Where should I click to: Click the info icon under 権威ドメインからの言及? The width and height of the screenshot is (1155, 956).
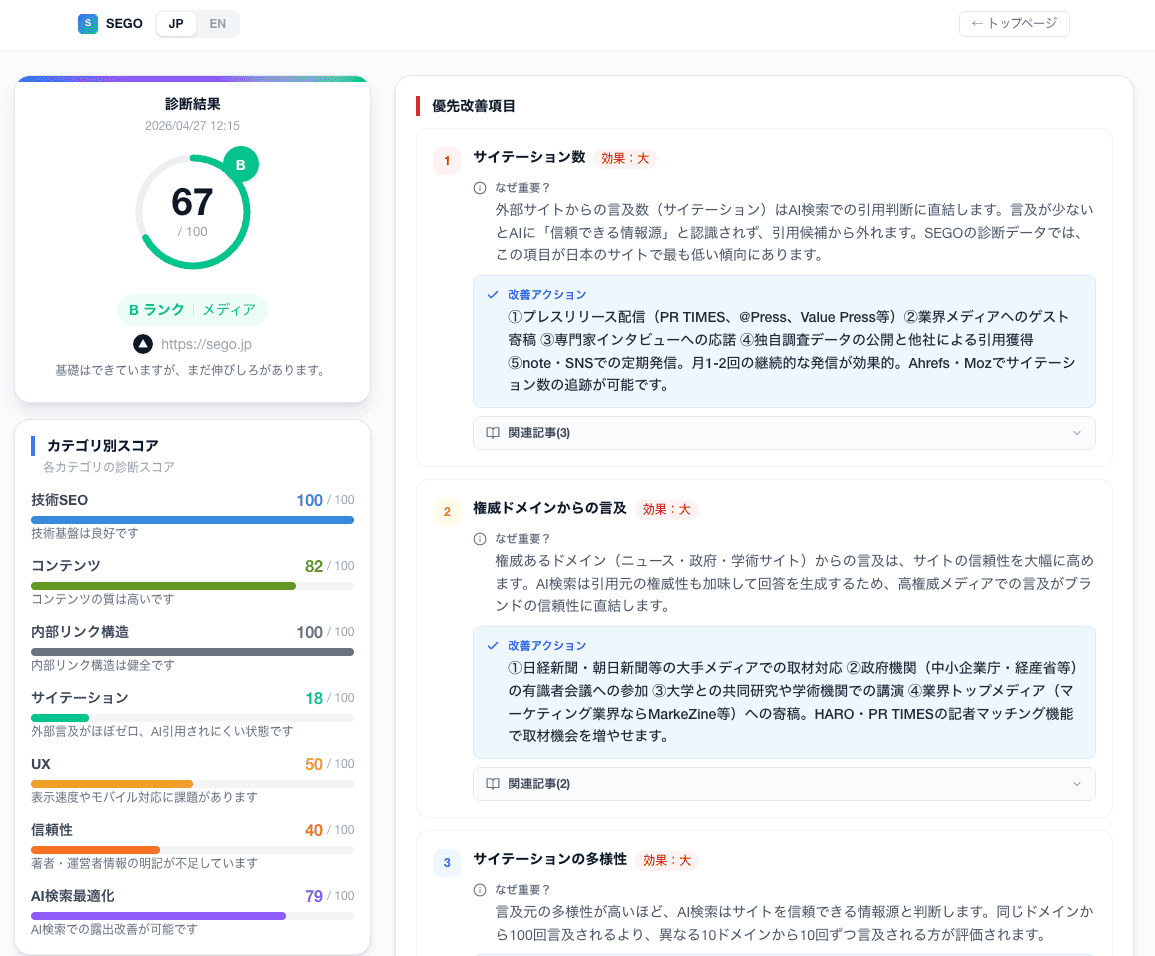(x=478, y=536)
